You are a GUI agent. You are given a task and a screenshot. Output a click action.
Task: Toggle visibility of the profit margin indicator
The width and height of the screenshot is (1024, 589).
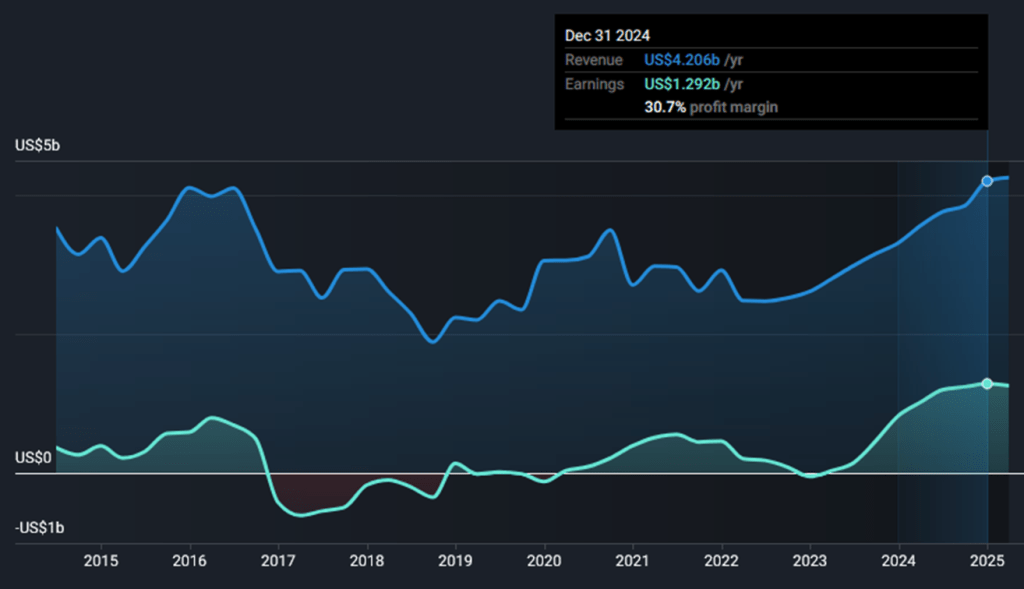712,107
